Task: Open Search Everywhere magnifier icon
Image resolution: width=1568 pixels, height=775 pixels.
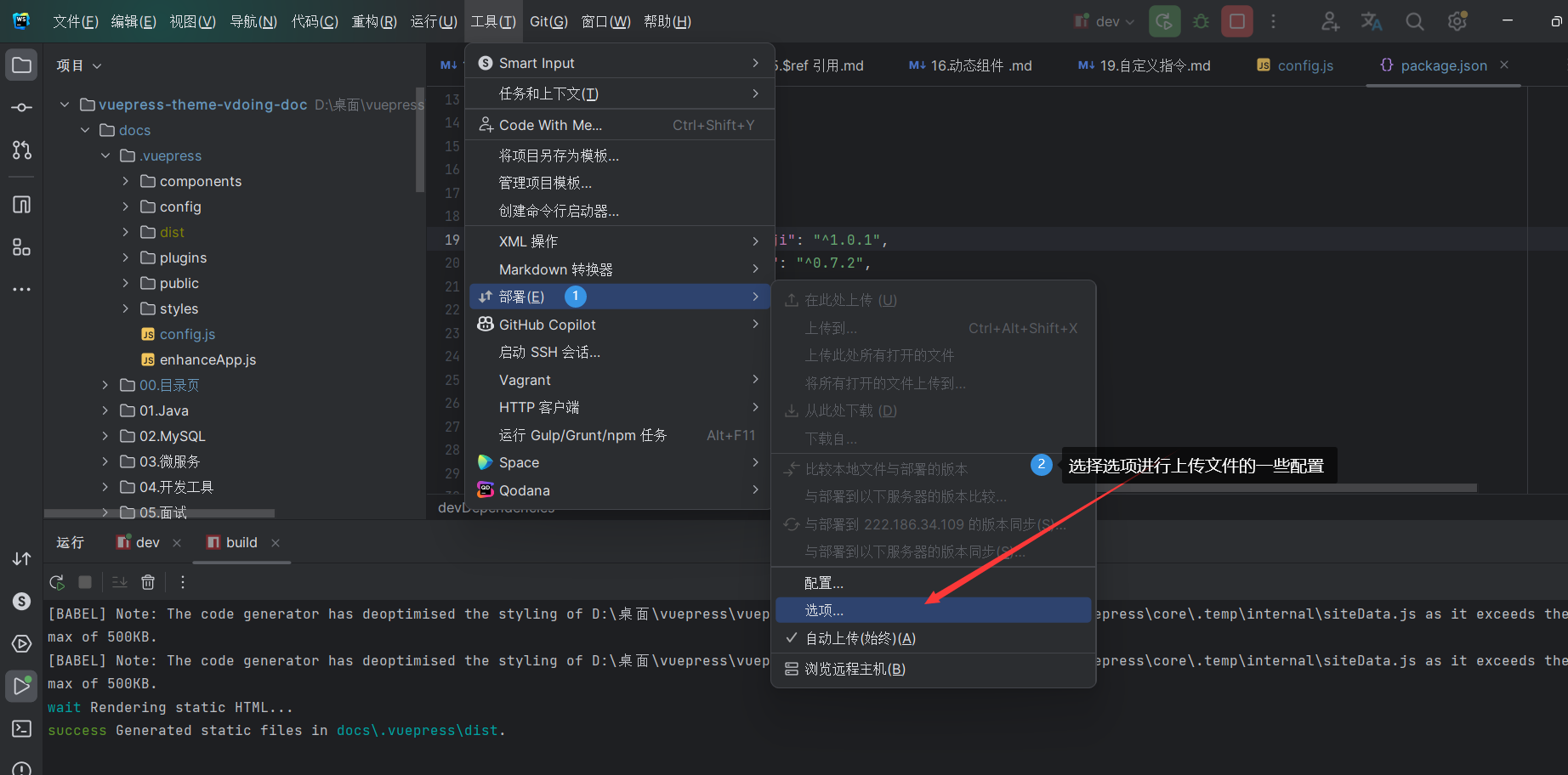Action: point(1414,21)
